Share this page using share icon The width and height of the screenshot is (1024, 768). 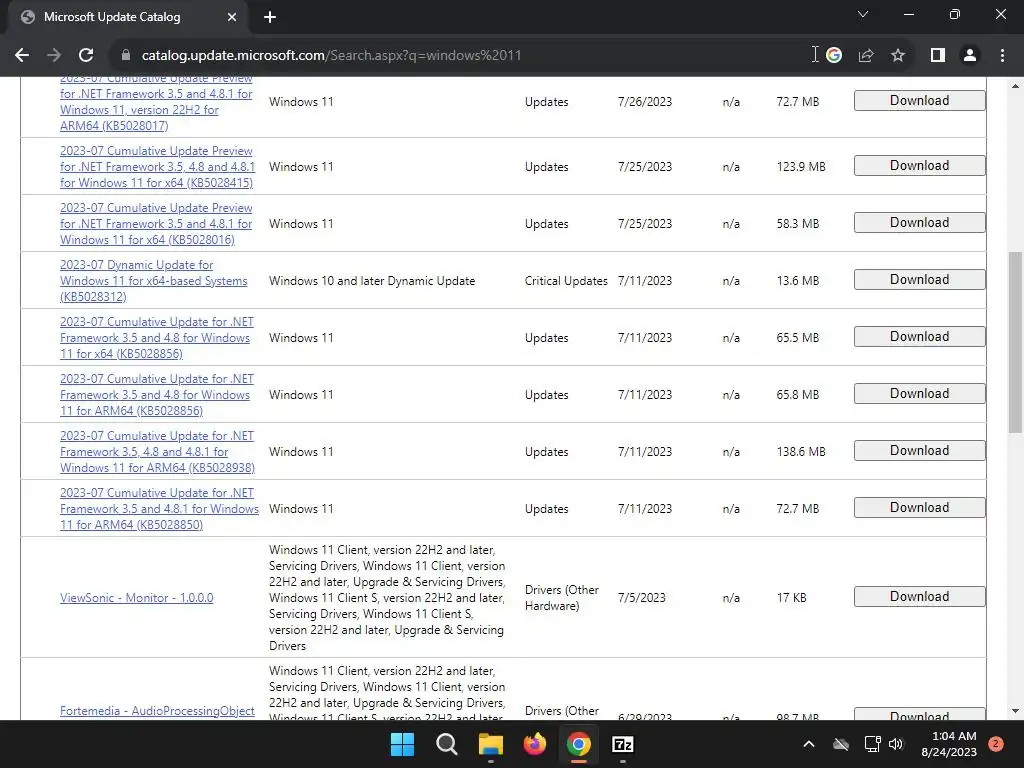[x=866, y=56]
